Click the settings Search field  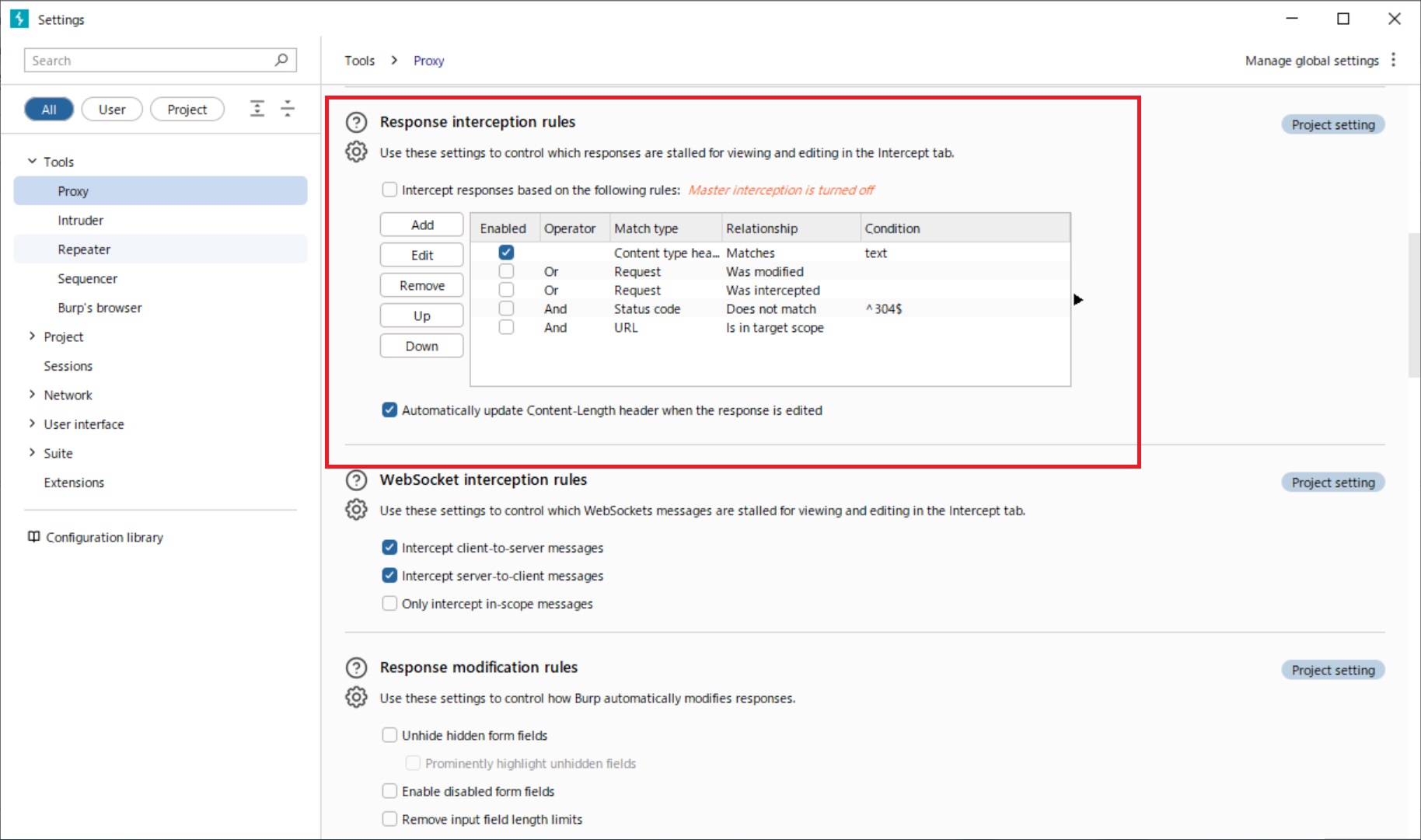coord(160,60)
